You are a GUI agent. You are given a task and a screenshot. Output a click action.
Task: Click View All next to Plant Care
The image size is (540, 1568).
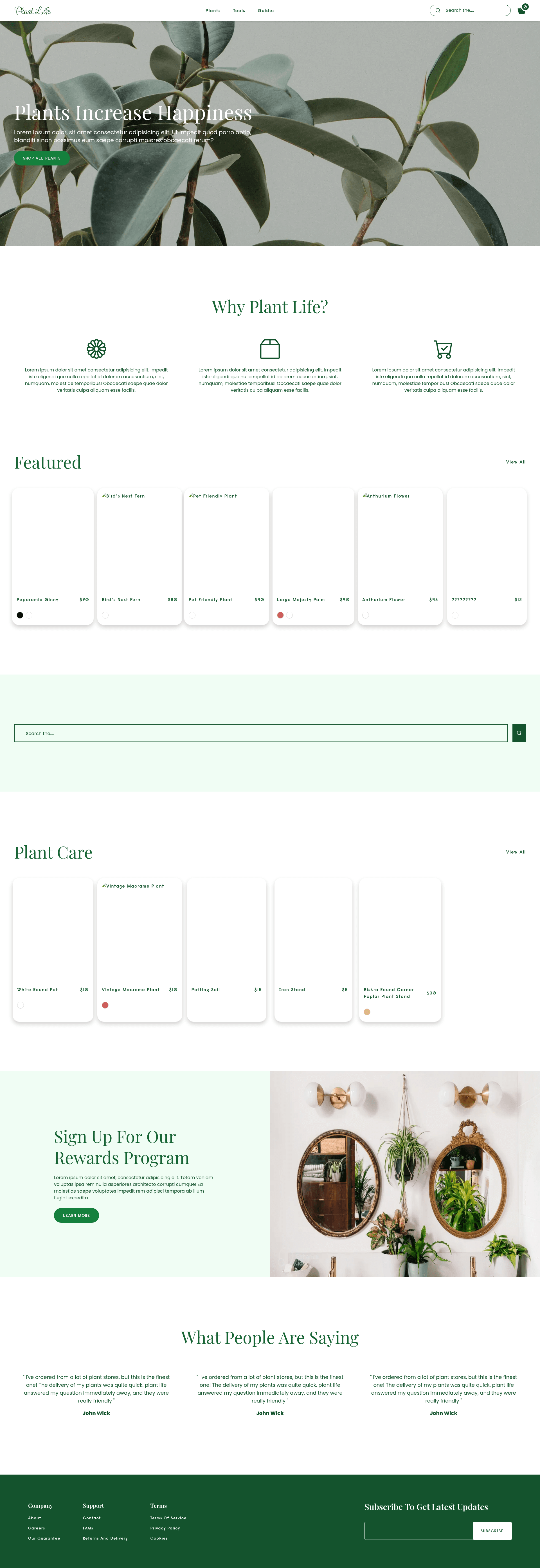(516, 852)
